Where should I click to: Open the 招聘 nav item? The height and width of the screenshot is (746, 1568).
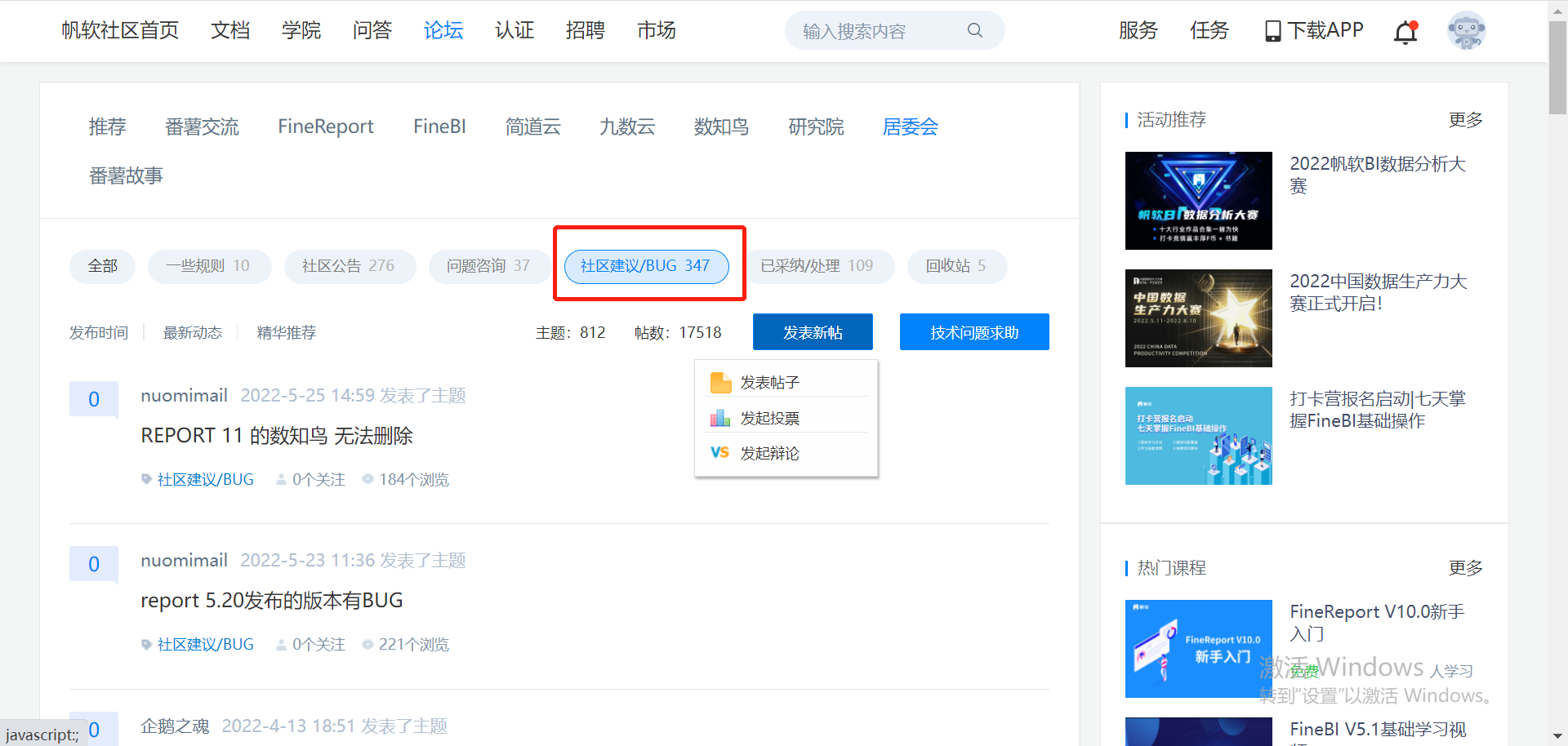tap(586, 31)
